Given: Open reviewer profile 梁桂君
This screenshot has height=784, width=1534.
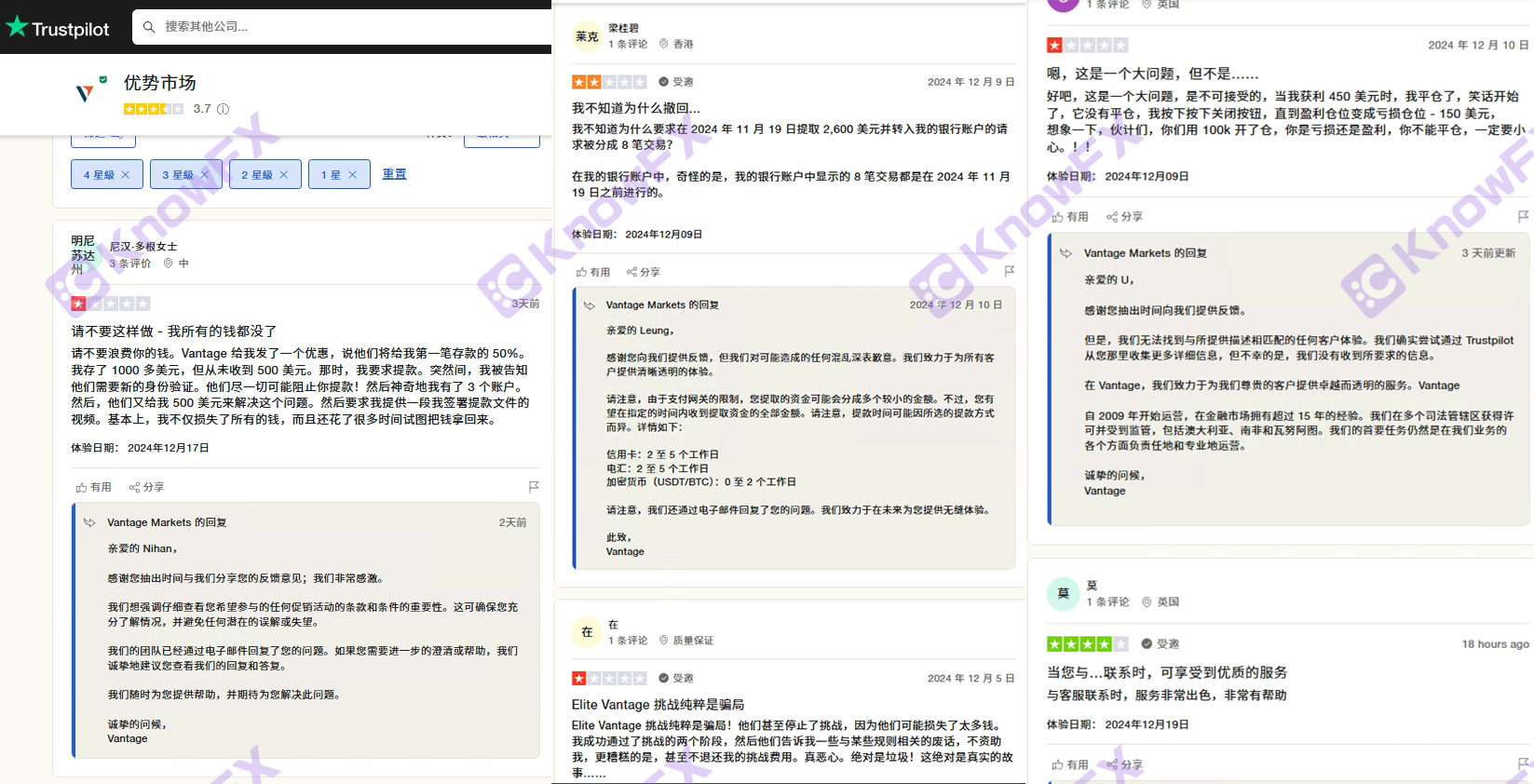Looking at the screenshot, I should 624,28.
